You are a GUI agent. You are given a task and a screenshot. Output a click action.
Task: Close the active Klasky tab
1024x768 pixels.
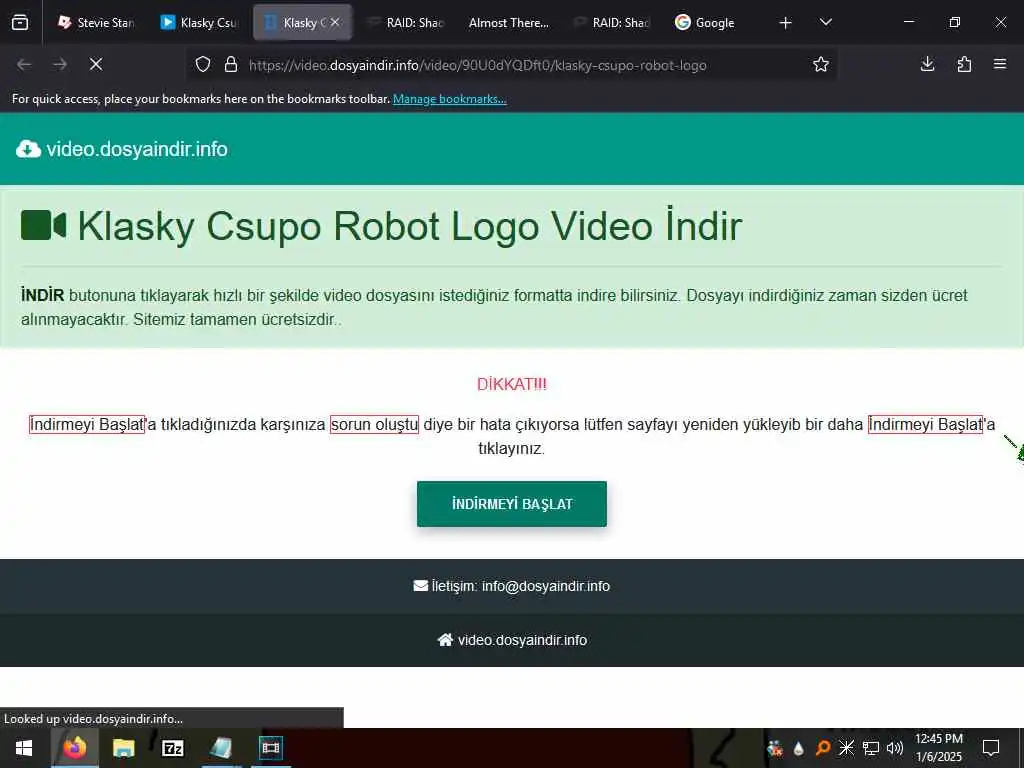pos(335,22)
